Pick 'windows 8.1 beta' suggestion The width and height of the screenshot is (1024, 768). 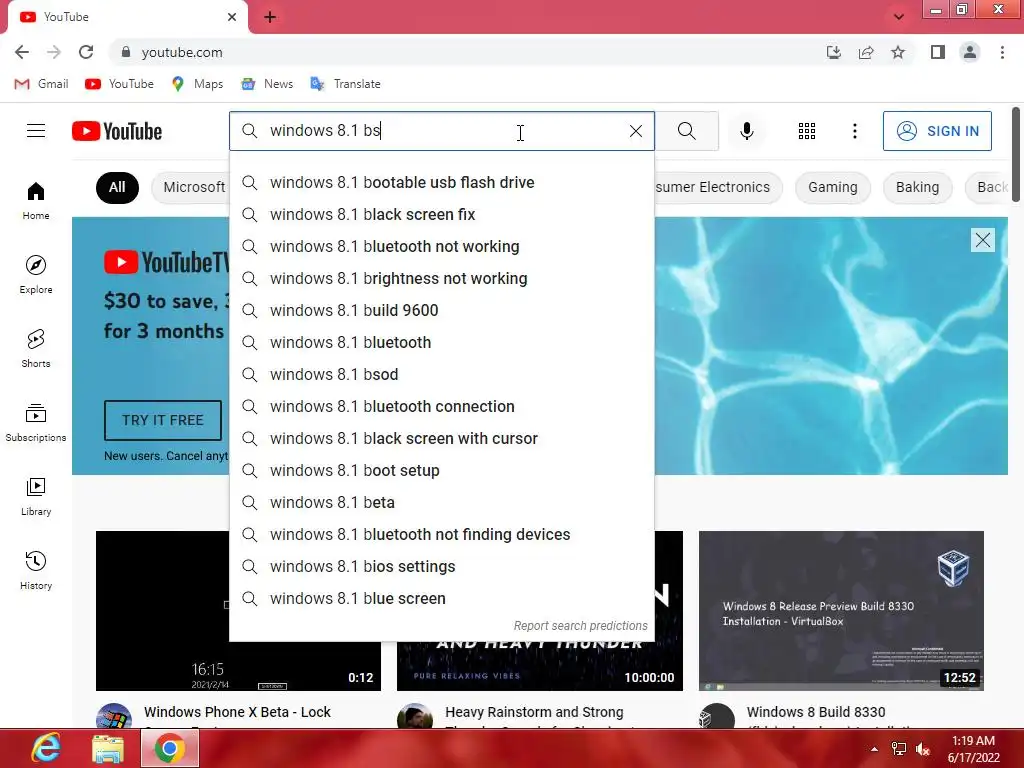click(441, 502)
